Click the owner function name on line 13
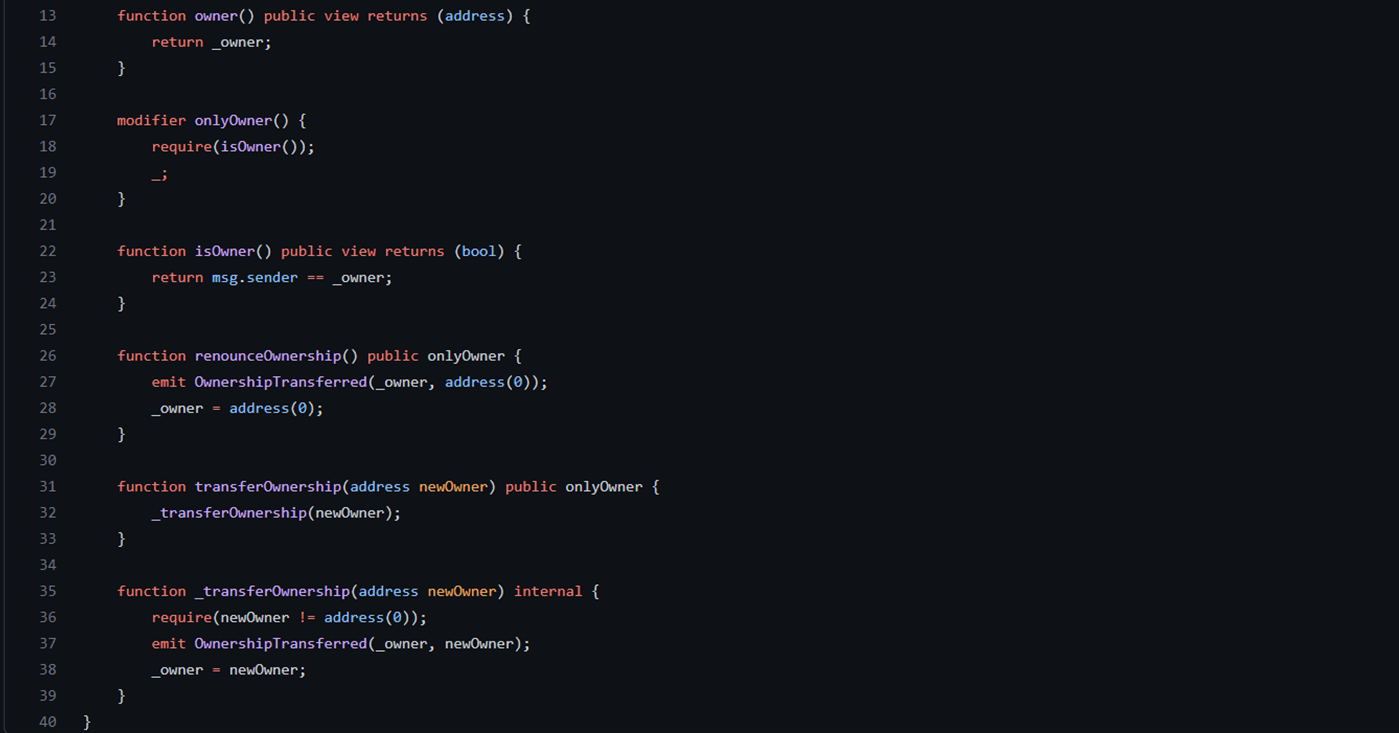Image resolution: width=1399 pixels, height=733 pixels. 216,16
